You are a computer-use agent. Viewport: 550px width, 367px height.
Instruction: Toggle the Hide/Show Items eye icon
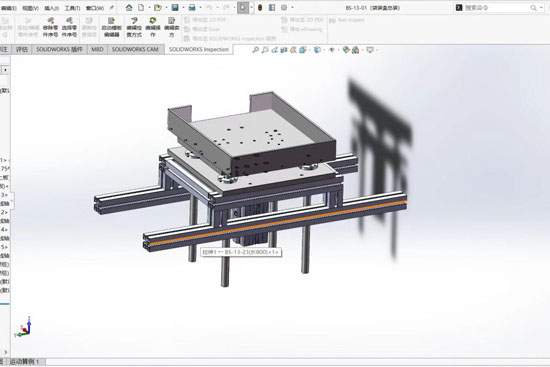(331, 50)
